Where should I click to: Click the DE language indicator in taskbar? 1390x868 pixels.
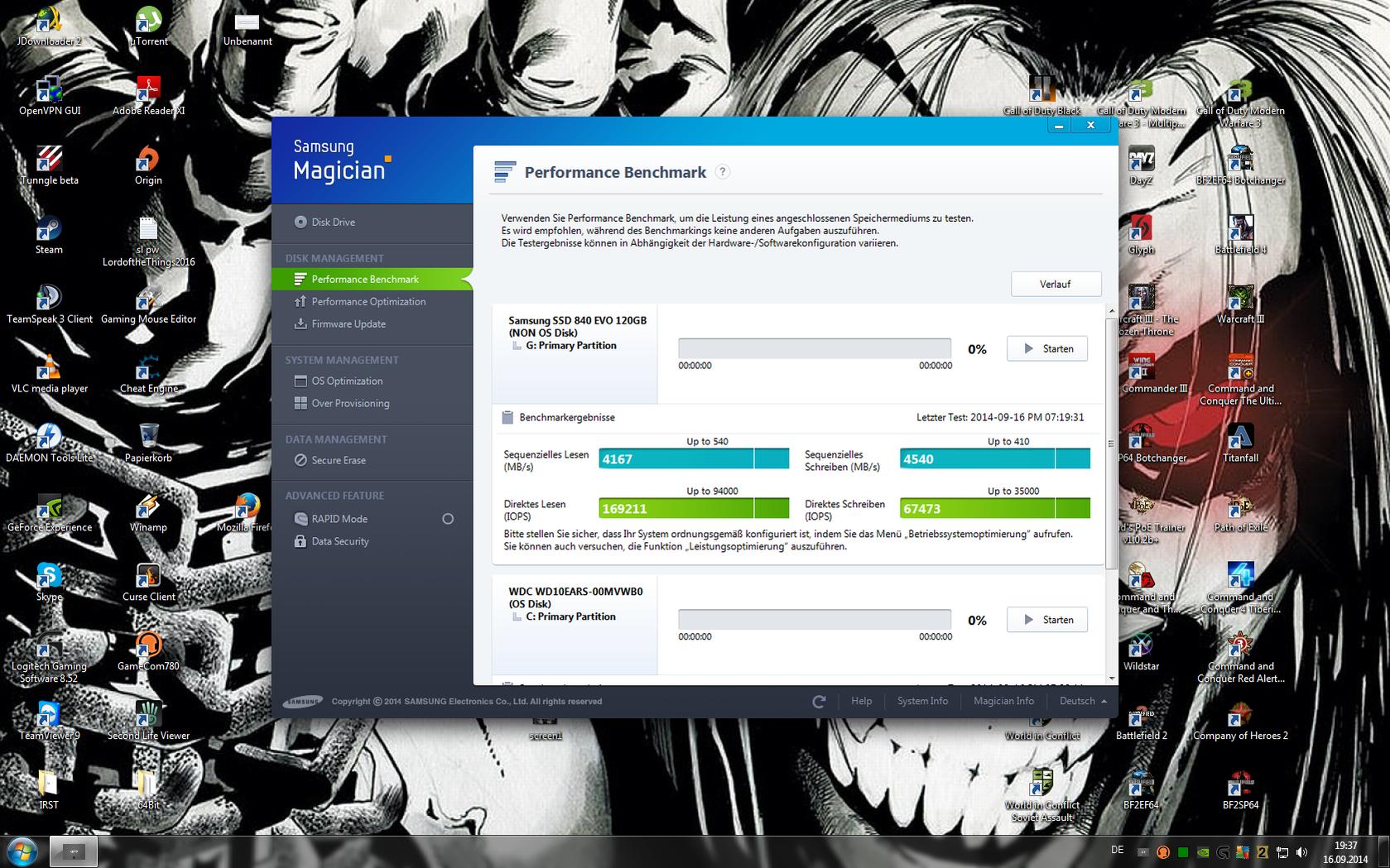(1117, 850)
